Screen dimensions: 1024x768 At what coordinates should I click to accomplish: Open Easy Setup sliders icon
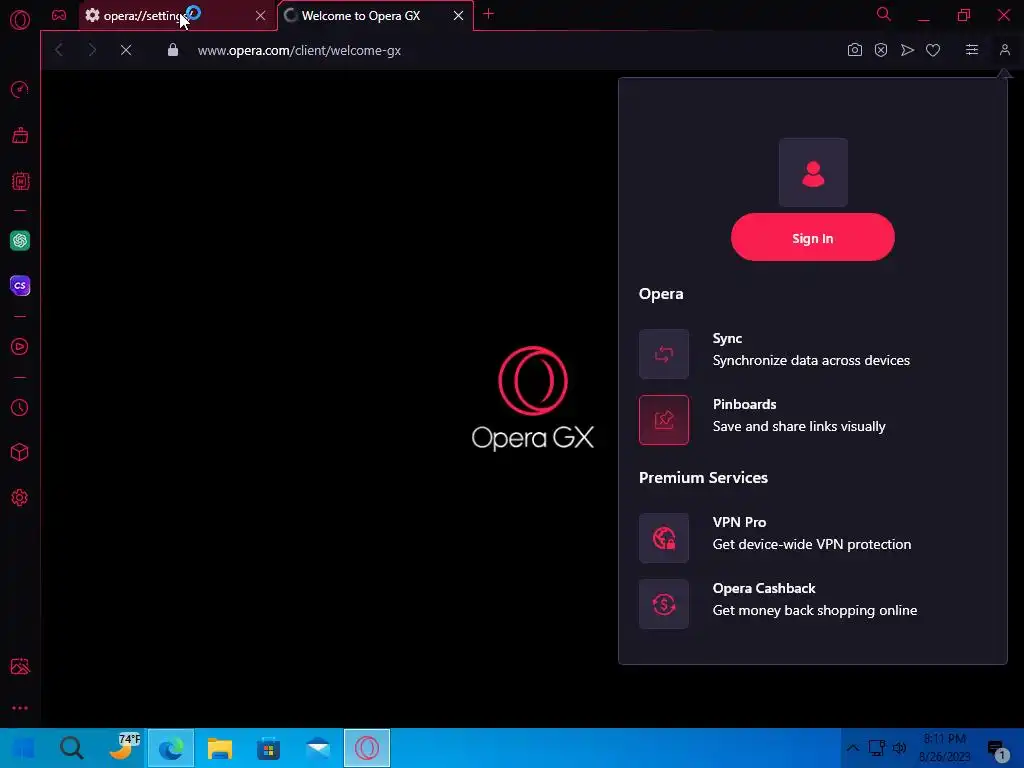[x=972, y=50]
